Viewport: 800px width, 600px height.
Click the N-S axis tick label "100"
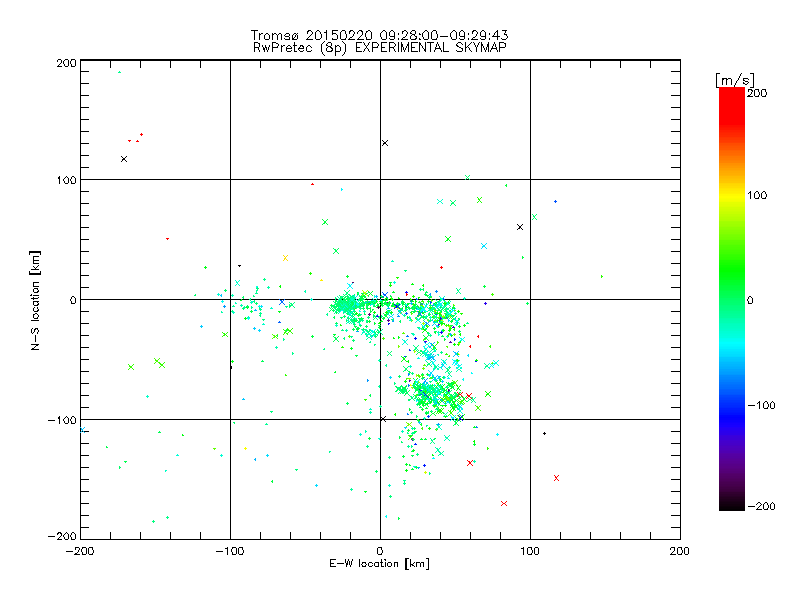click(x=66, y=180)
